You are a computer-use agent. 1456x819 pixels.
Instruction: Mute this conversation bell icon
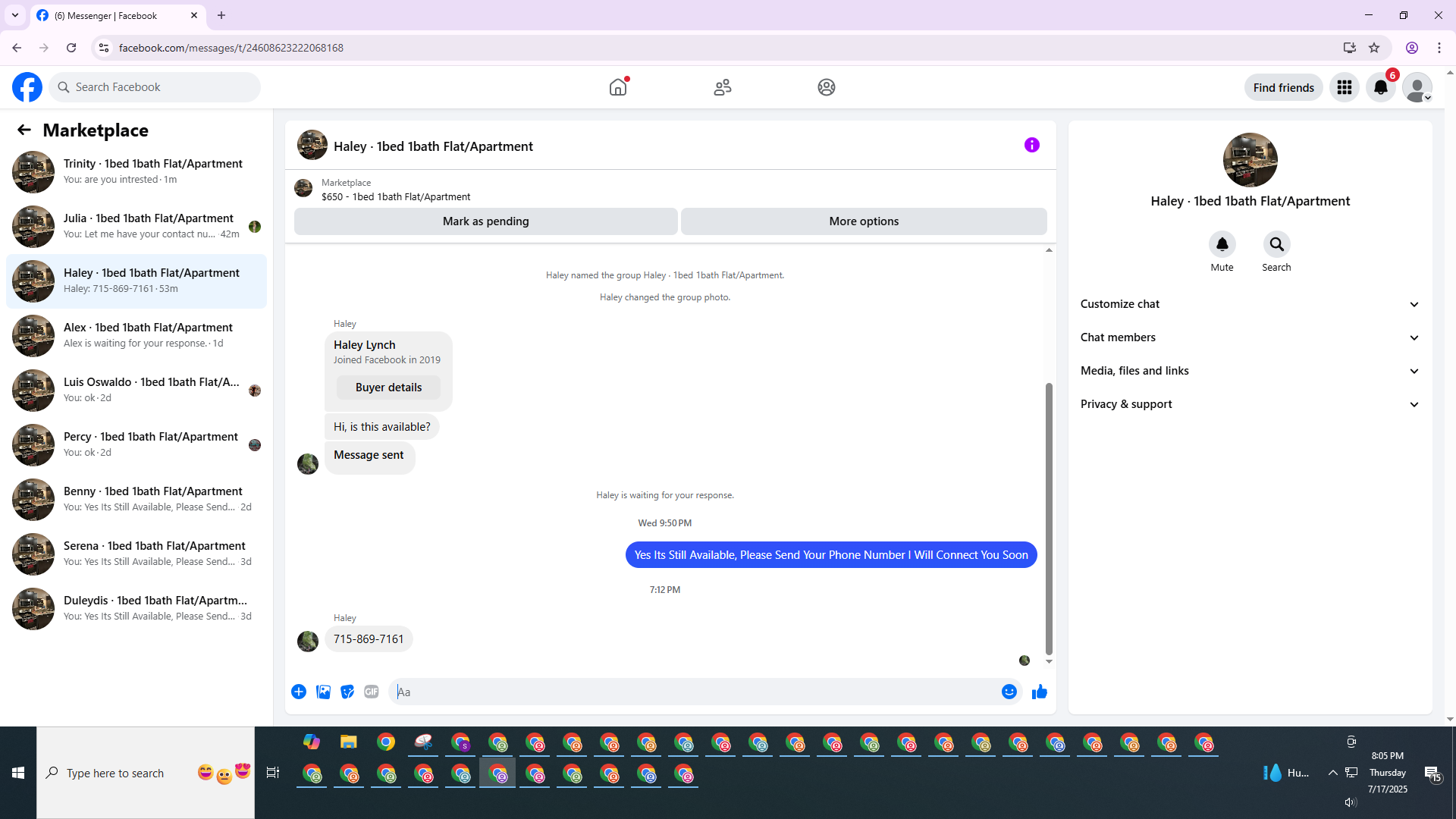click(x=1222, y=244)
